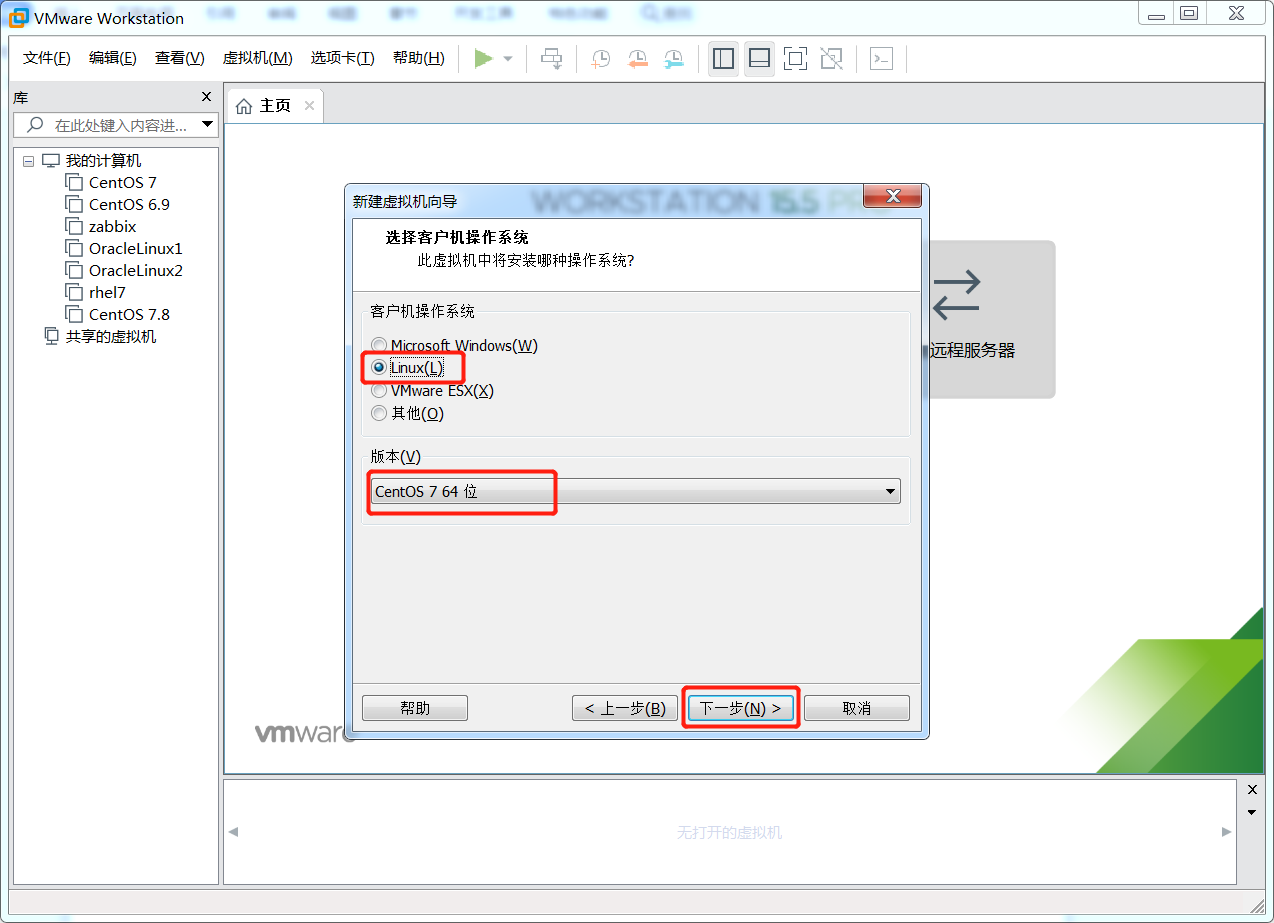Click the left arrow of thumbnail bar
The width and height of the screenshot is (1274, 923).
[x=234, y=832]
